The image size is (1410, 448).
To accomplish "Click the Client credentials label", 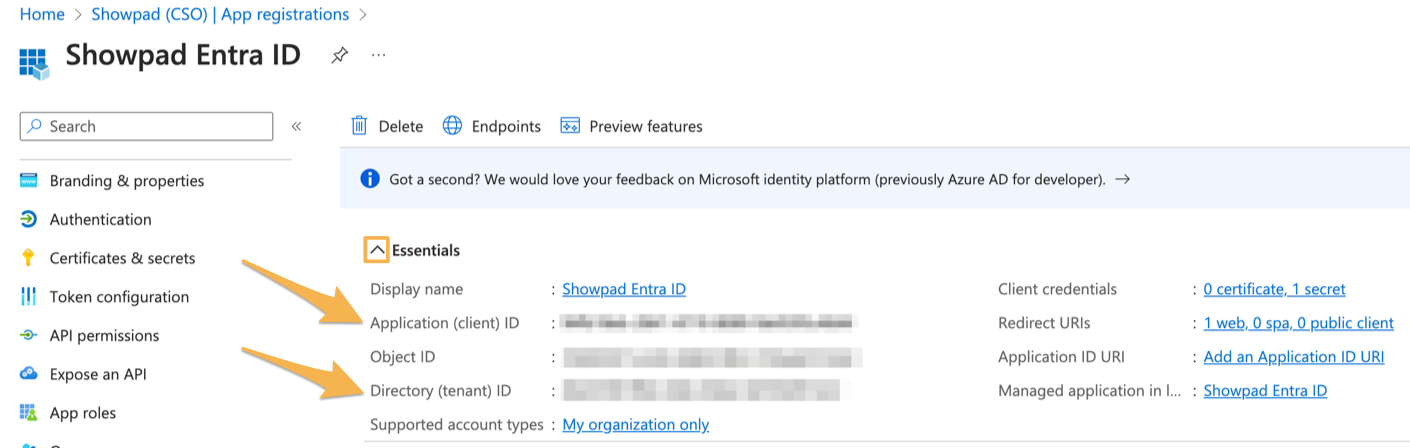I will (1057, 289).
